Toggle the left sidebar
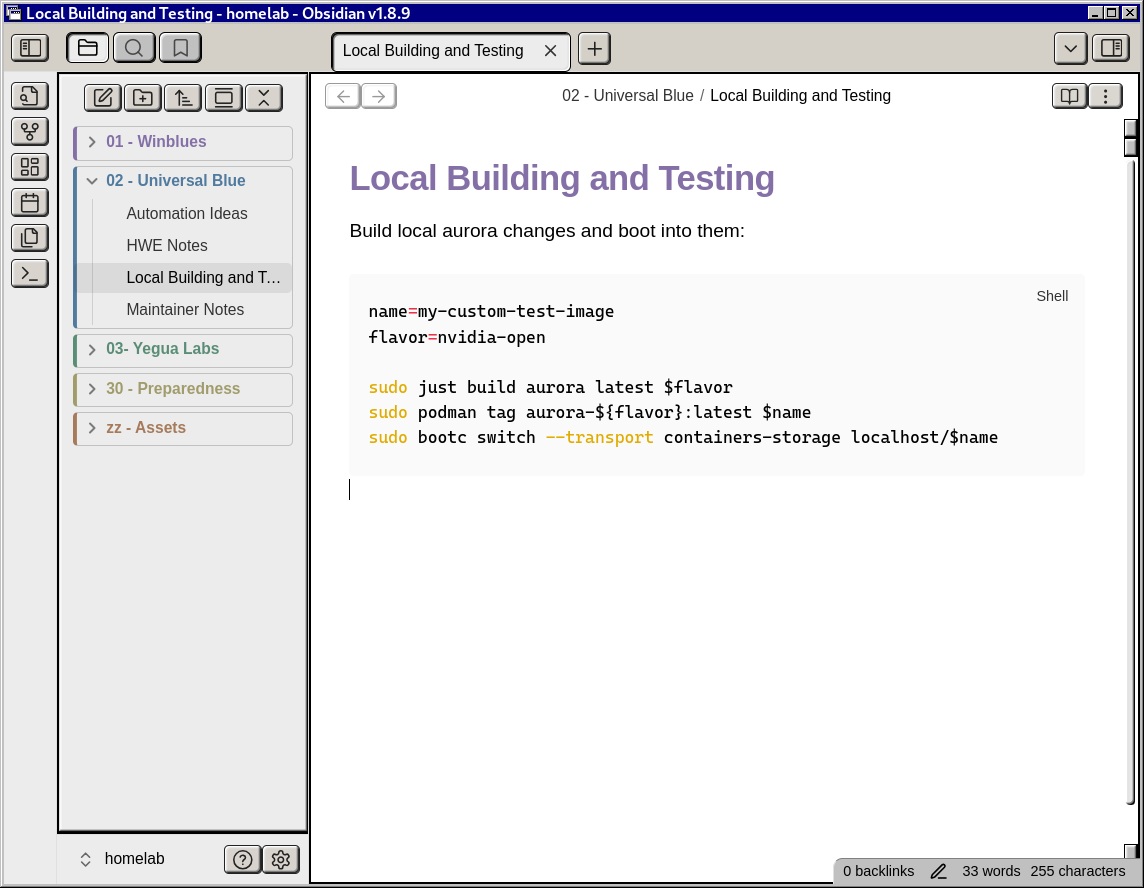Viewport: 1144px width, 888px height. click(x=30, y=48)
